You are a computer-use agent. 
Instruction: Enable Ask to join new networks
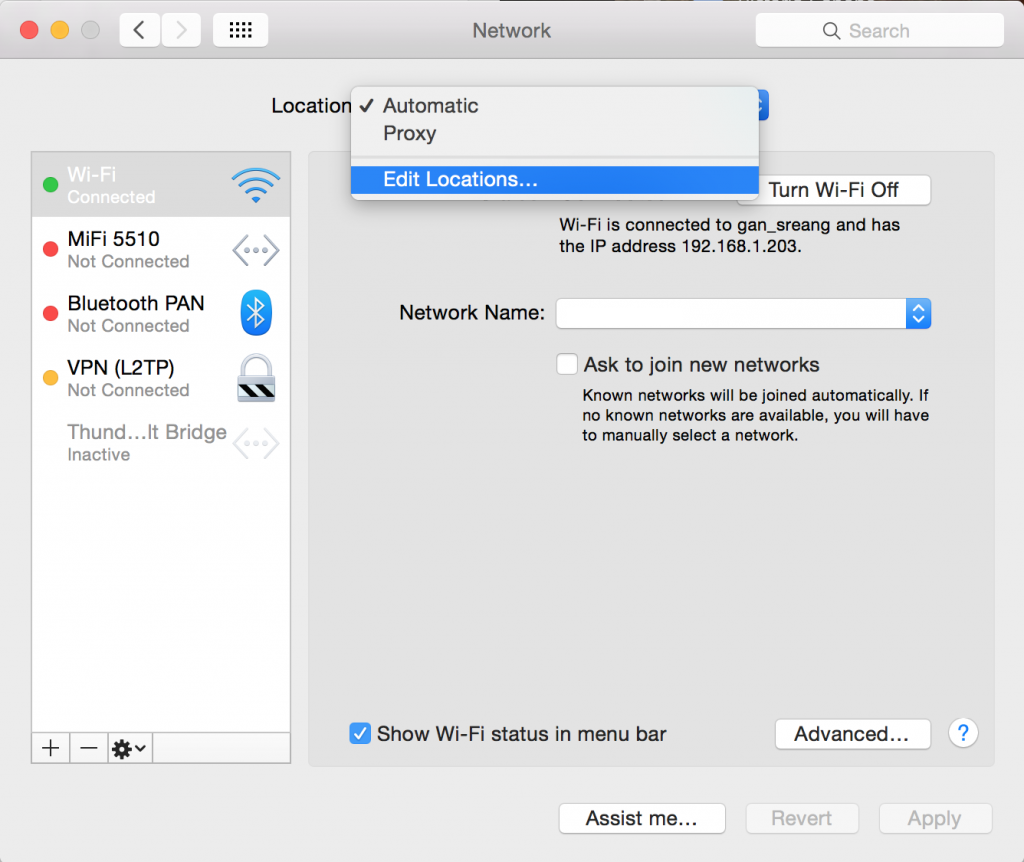pyautogui.click(x=566, y=364)
